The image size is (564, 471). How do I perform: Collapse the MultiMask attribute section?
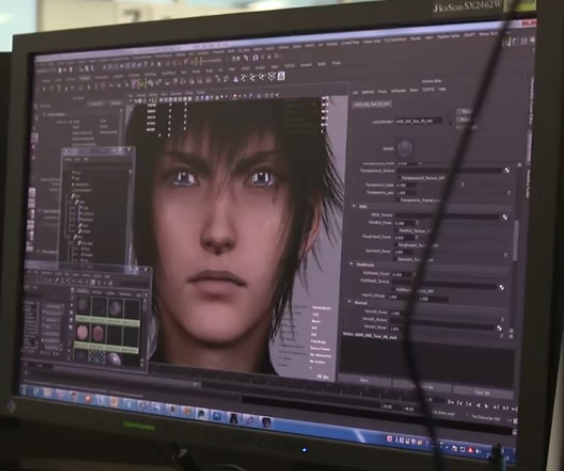[351, 264]
